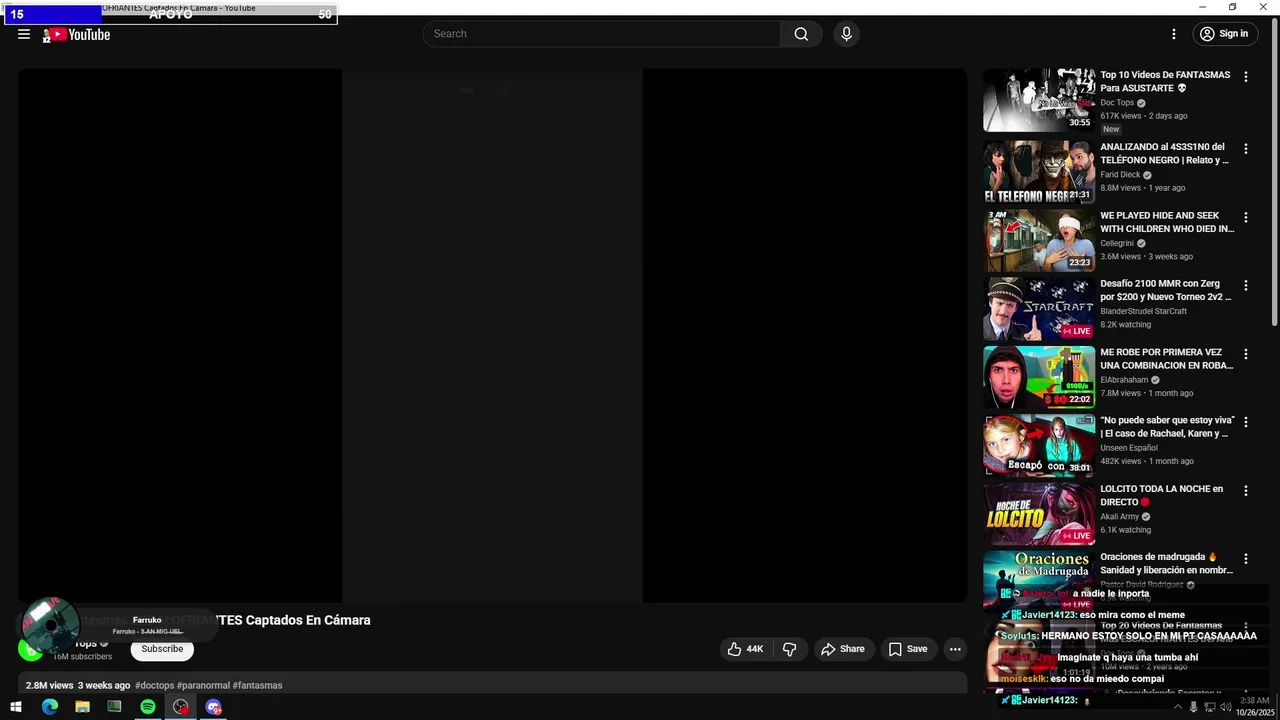Open Discord from taskbar
The image size is (1280, 720).
[x=213, y=707]
